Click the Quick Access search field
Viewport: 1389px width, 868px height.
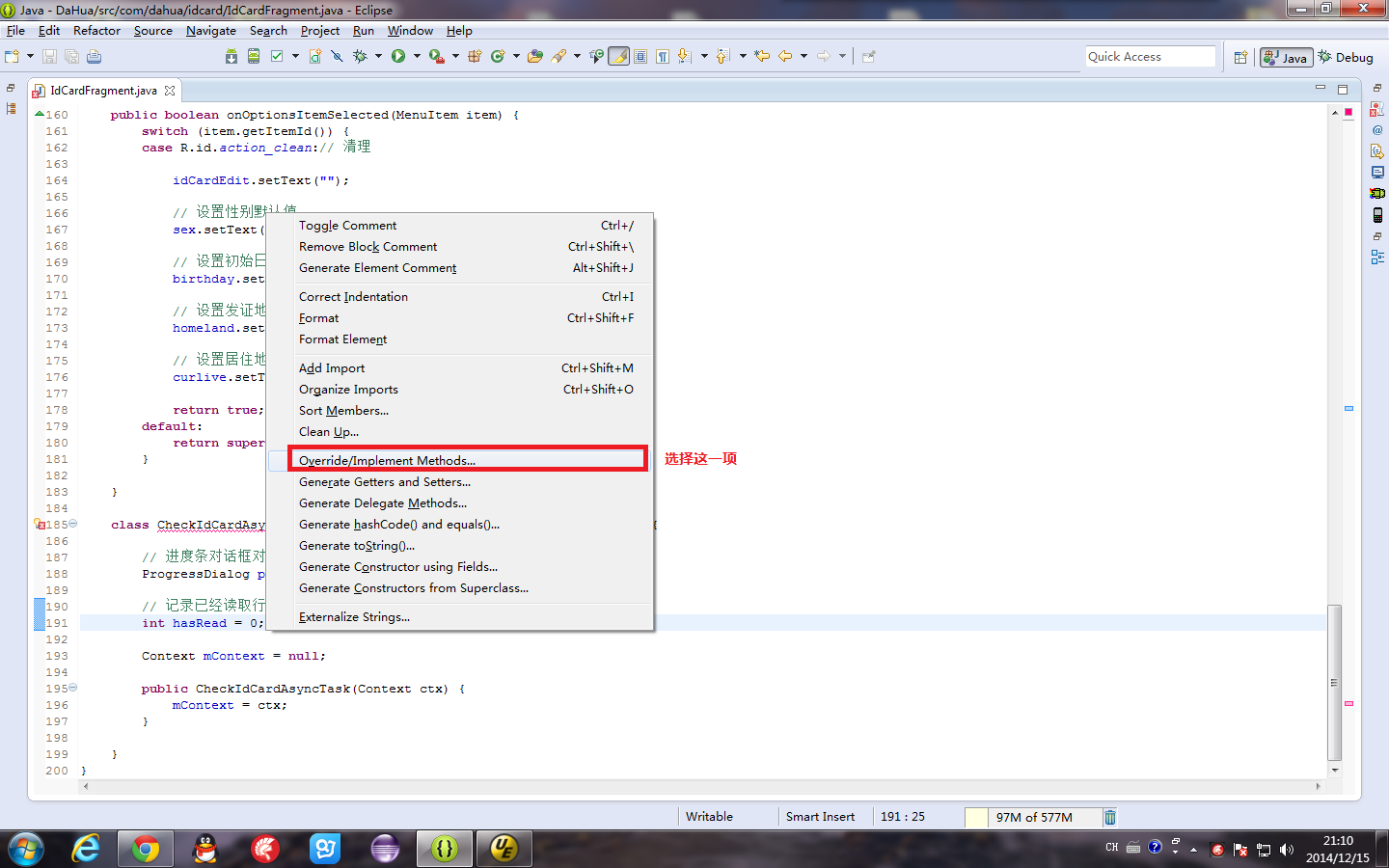[1149, 57]
